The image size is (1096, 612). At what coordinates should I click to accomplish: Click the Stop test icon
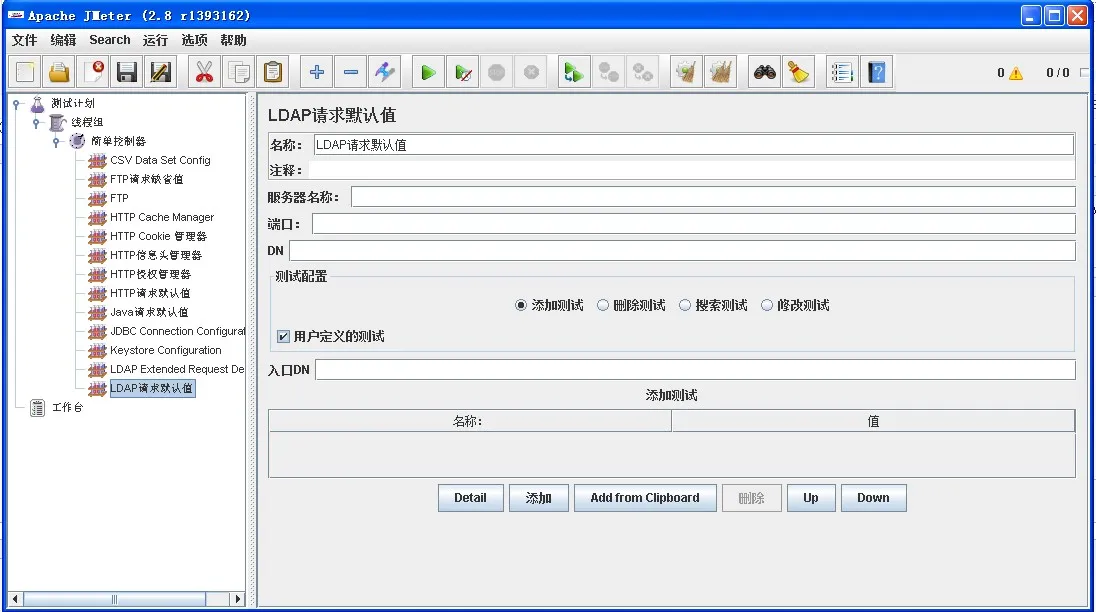[496, 72]
